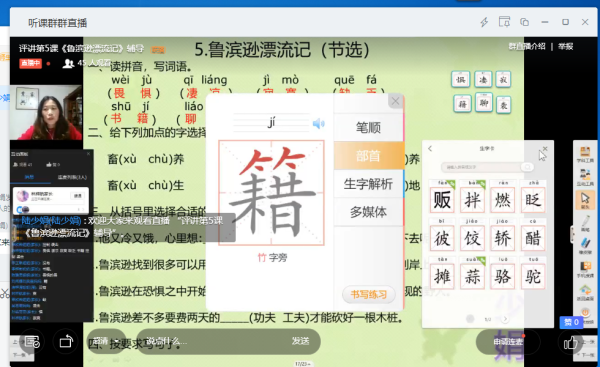The width and height of the screenshot is (600, 367).
Task: Open the 拌 character card
Action: click(x=472, y=199)
